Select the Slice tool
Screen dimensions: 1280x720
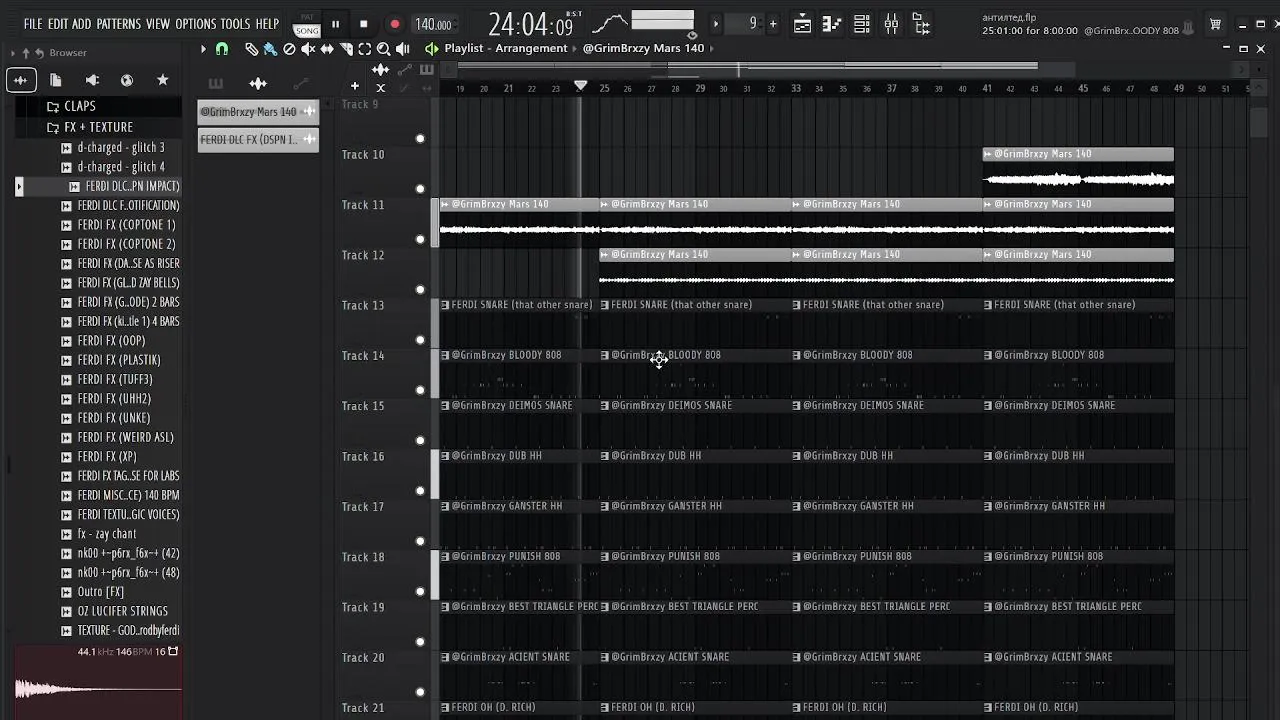tap(346, 48)
